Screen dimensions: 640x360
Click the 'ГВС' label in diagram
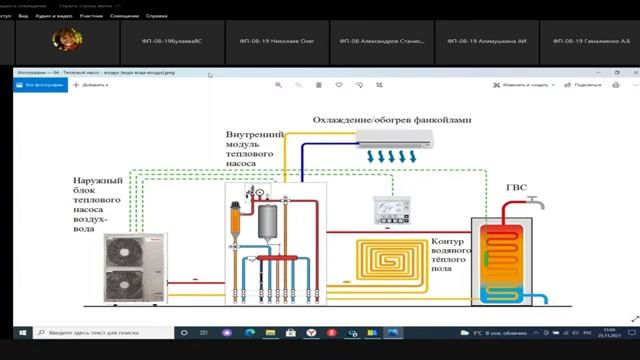pos(516,187)
